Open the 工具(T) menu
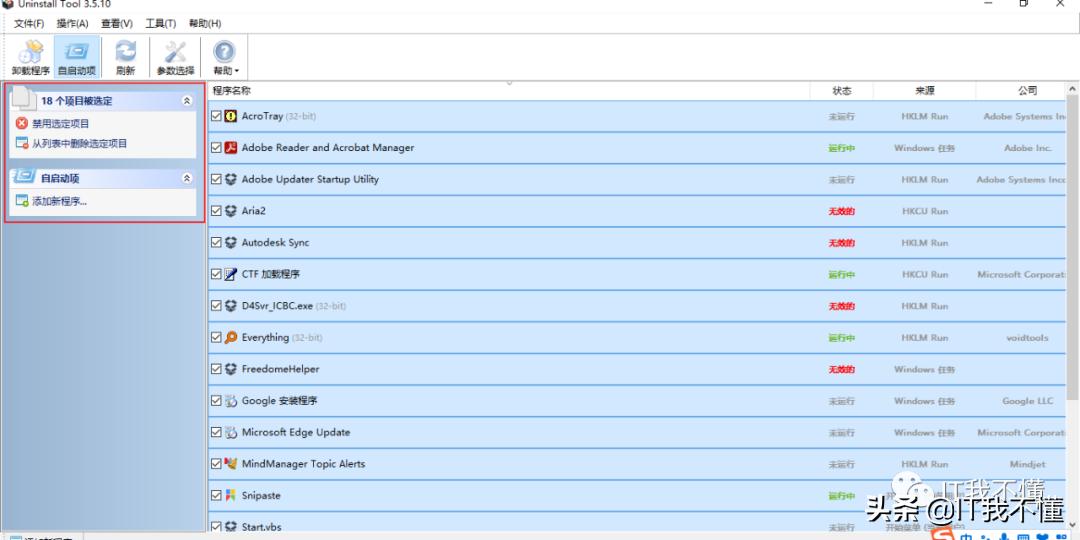 [x=160, y=23]
